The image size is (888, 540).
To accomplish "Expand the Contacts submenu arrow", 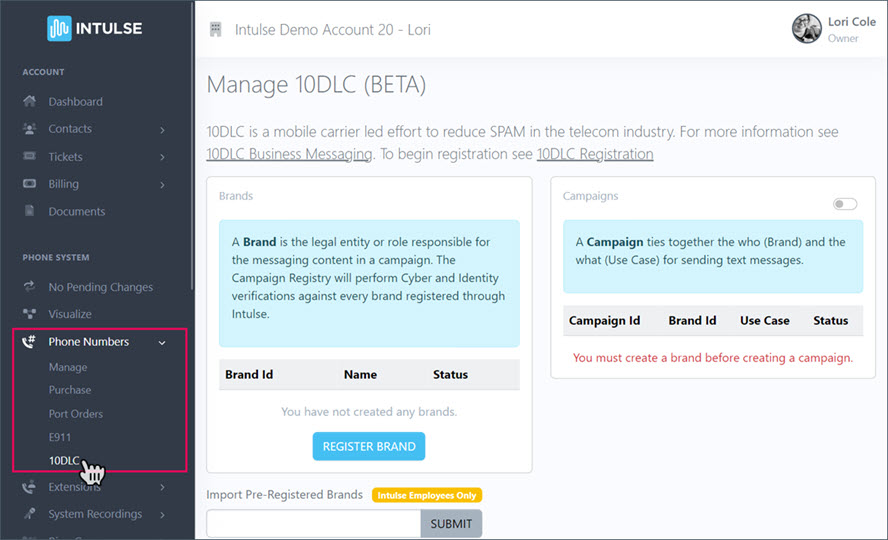I will coord(163,129).
